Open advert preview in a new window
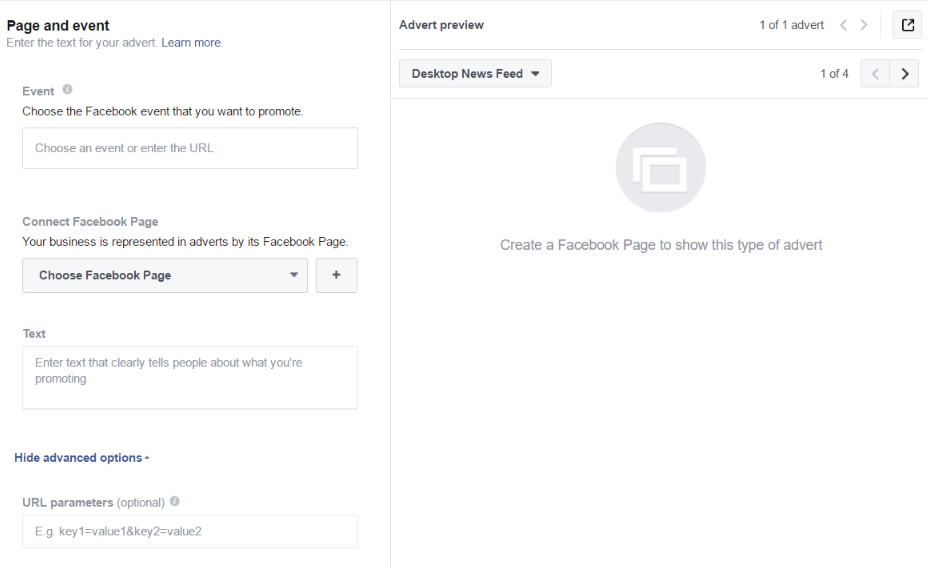This screenshot has width=928, height=567. tap(907, 25)
